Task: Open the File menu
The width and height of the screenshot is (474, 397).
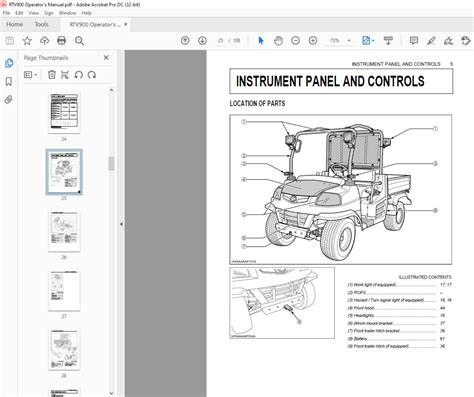Action: 6,13
